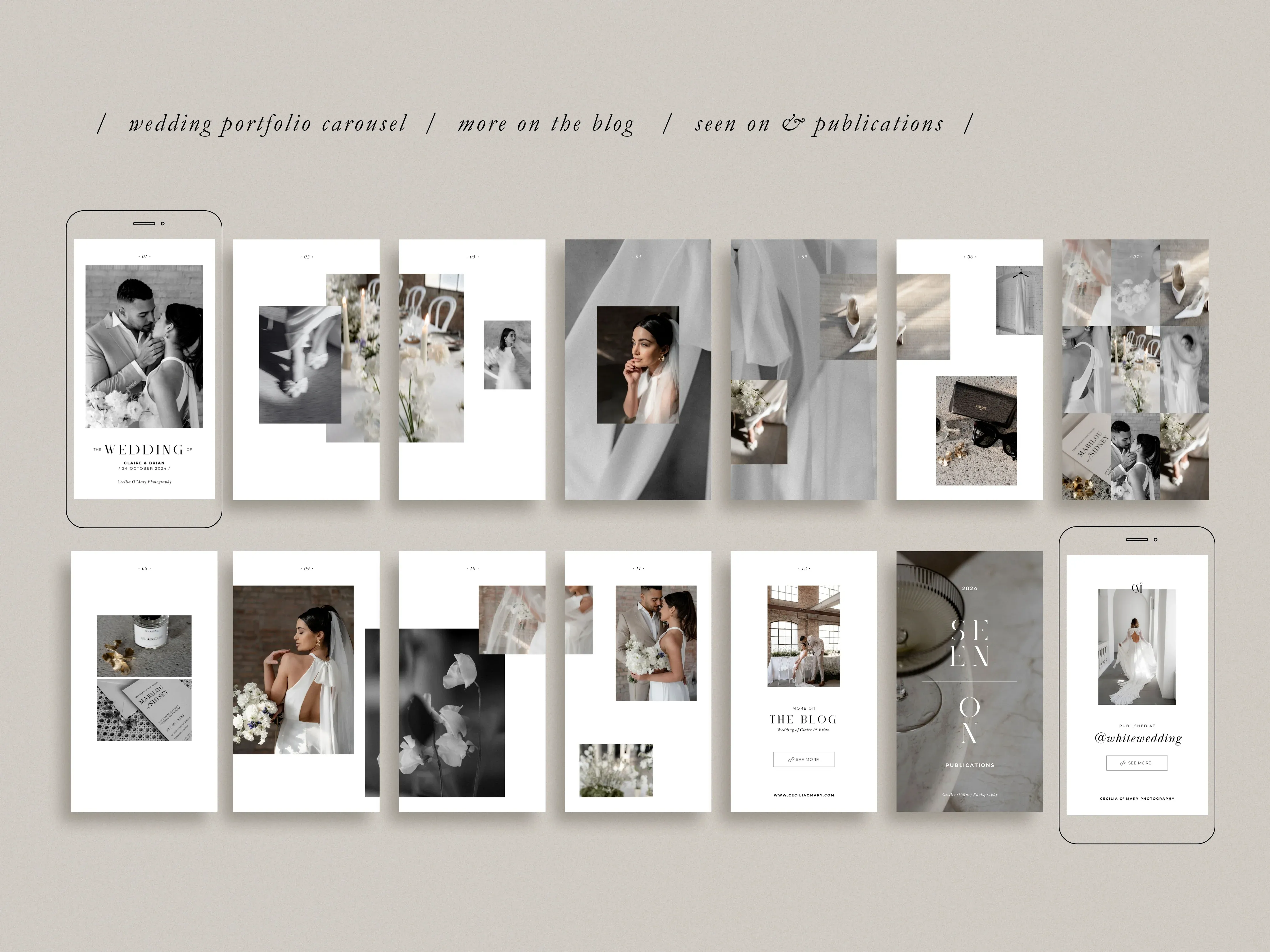1270x952 pixels.
Task: Select slide 08 invitation card photo
Action: [x=144, y=710]
